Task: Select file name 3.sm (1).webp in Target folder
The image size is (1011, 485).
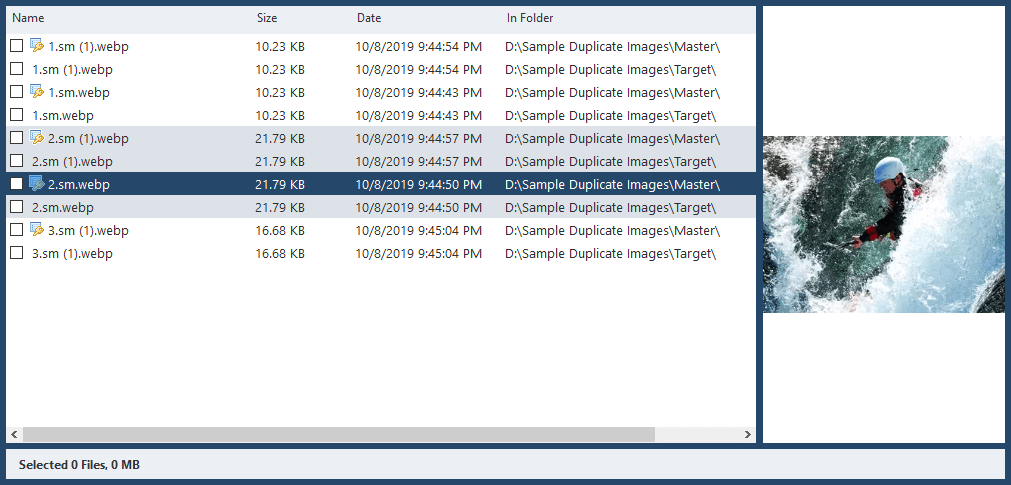Action: tap(72, 253)
